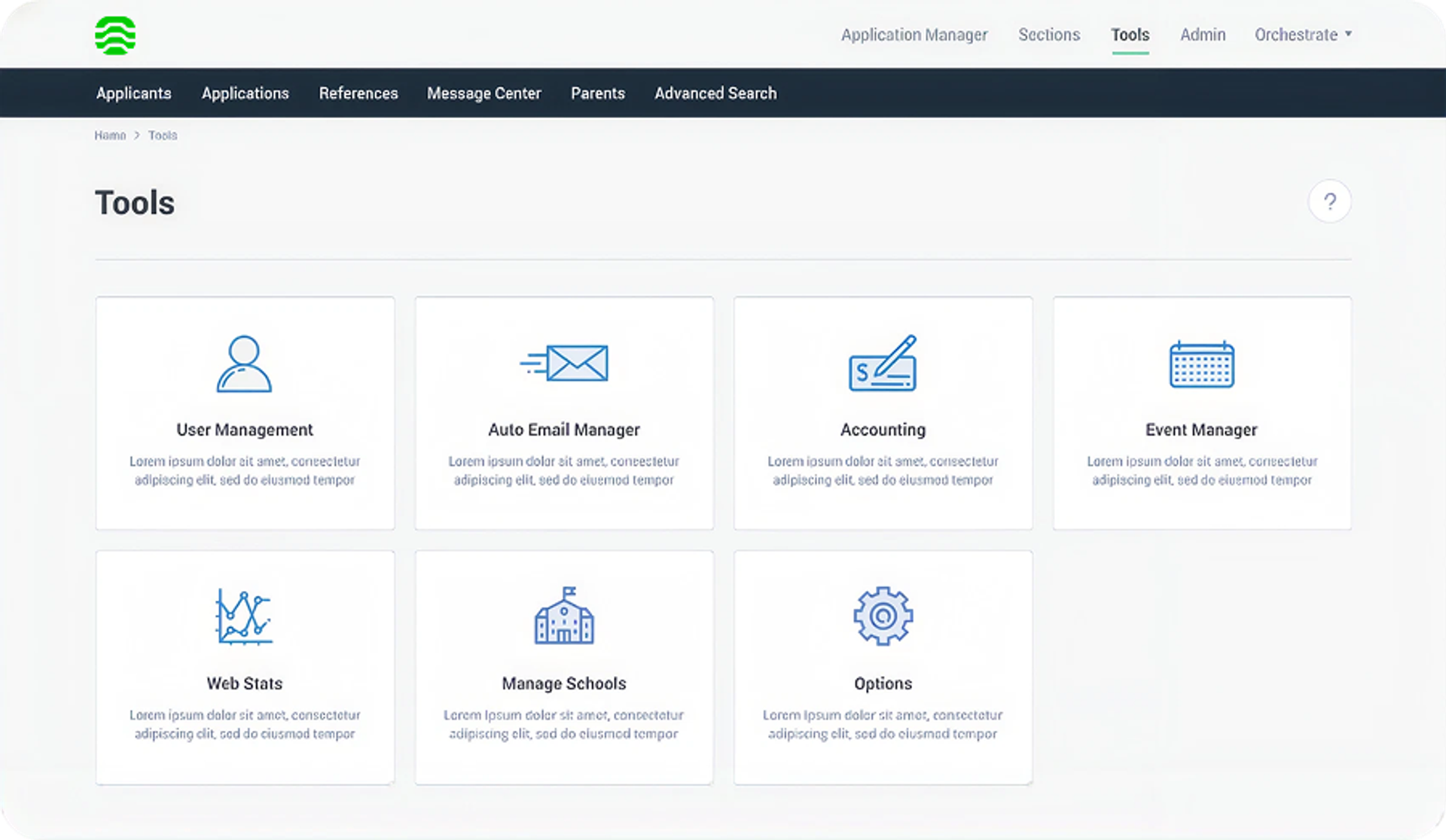Click the User Management description text
This screenshot has width=1446, height=840.
click(245, 470)
